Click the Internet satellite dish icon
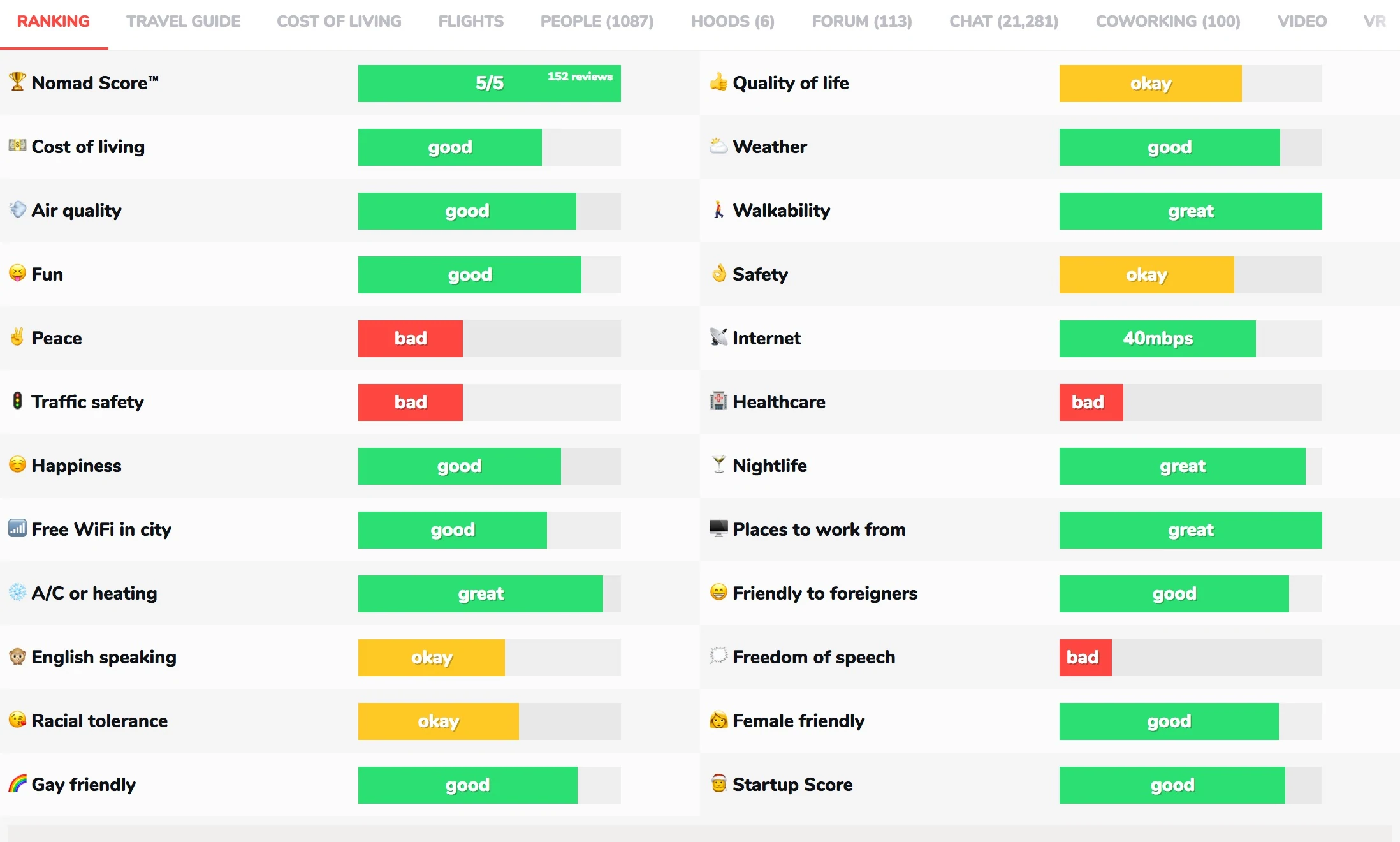 (718, 337)
